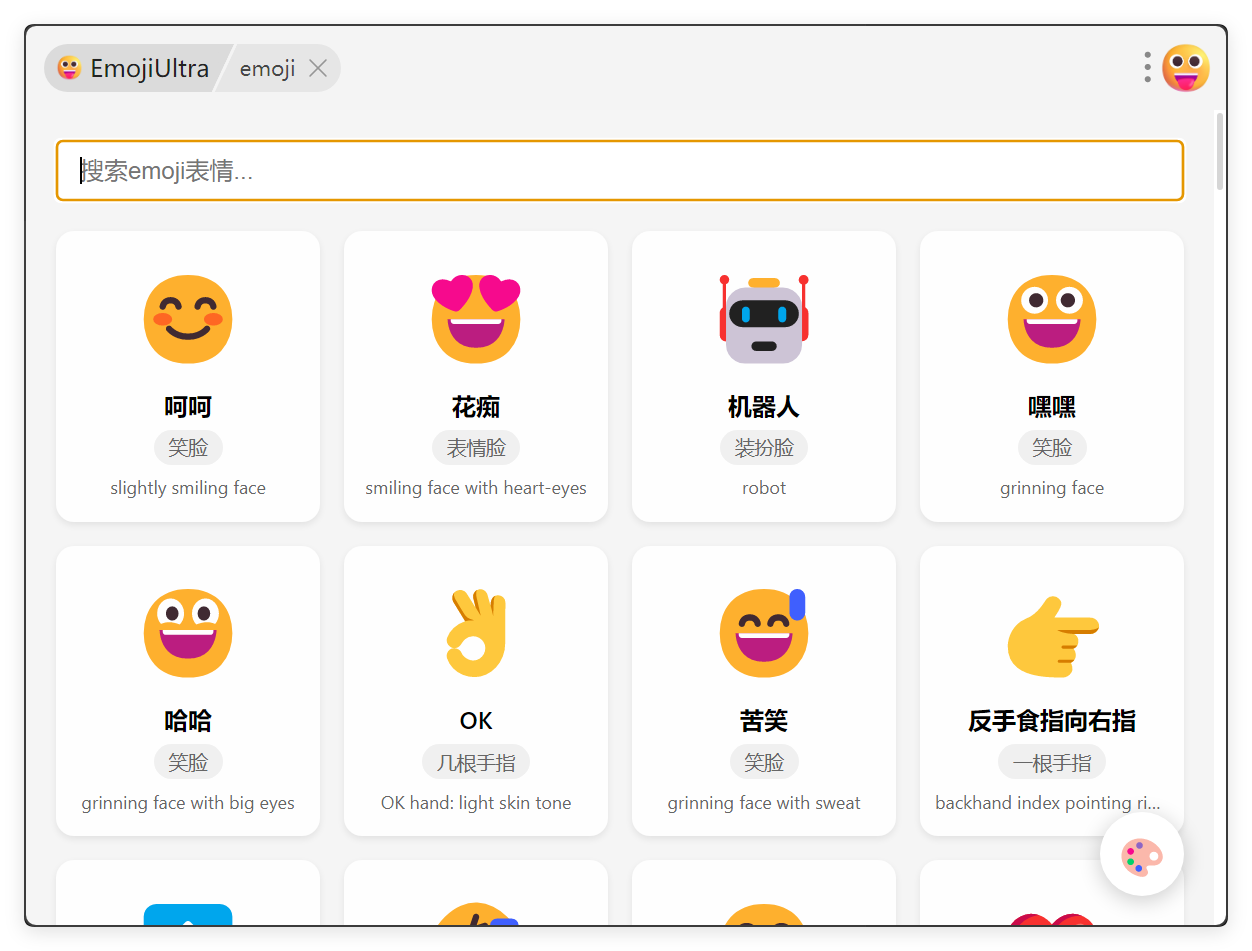Click the 呵呵 emoji title
Screen dimensions: 1252x951
pos(188,407)
